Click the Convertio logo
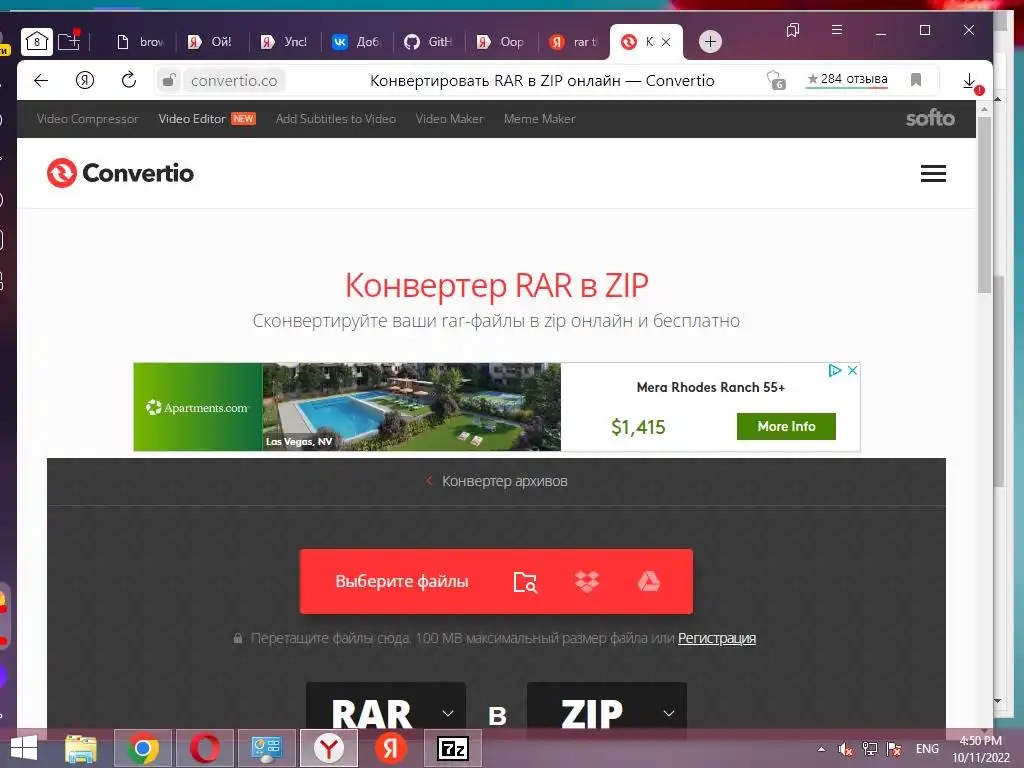Screen dimensions: 1024x768 click(x=120, y=173)
